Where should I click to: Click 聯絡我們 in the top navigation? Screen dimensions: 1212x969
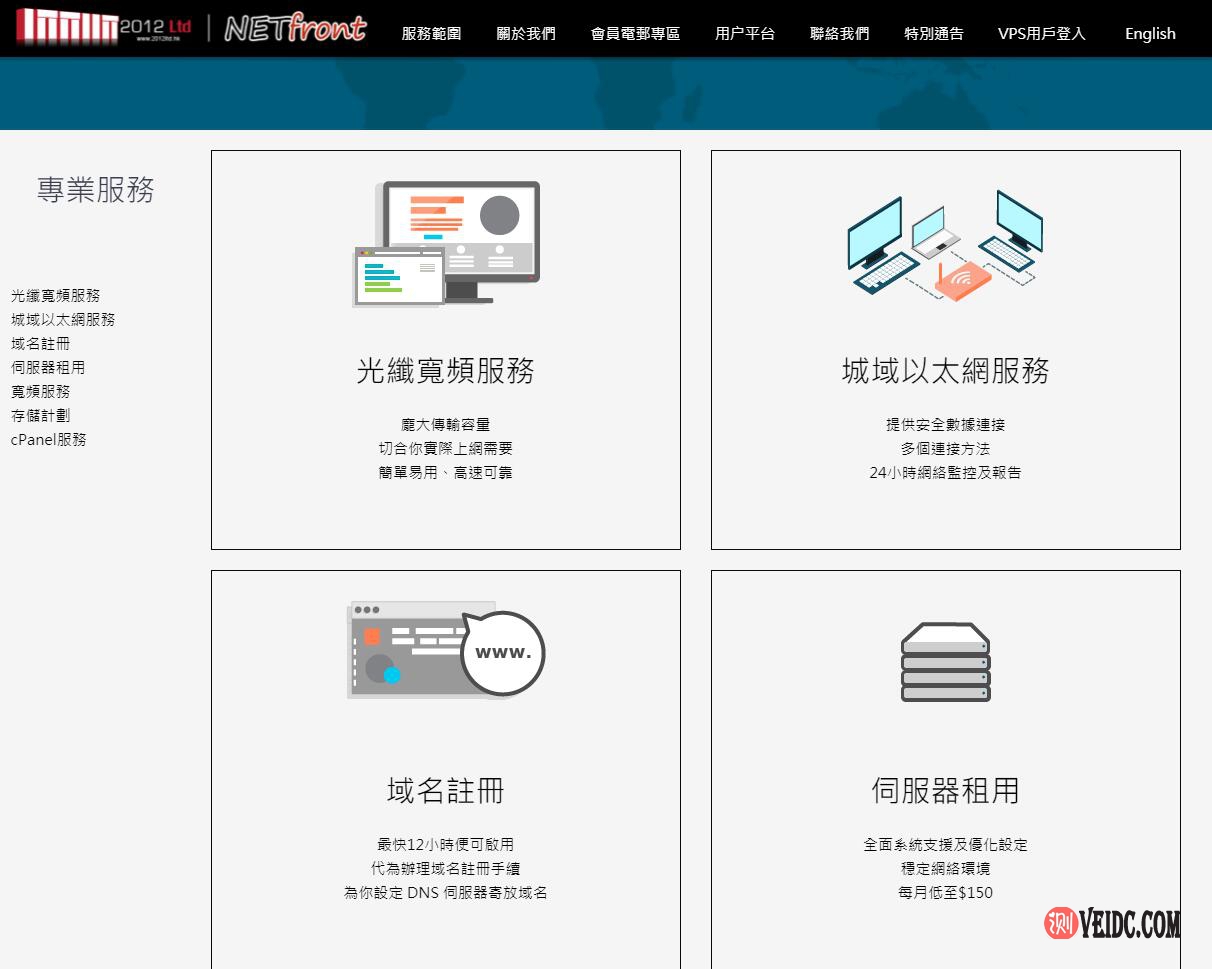[x=838, y=33]
